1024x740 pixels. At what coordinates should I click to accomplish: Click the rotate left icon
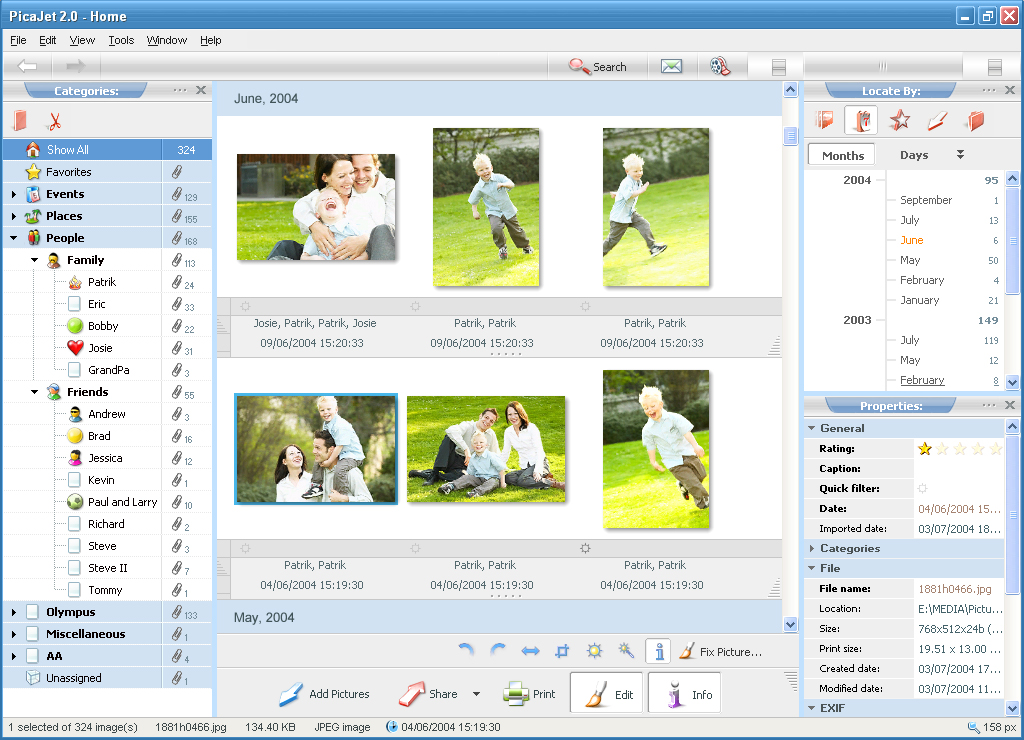(466, 651)
